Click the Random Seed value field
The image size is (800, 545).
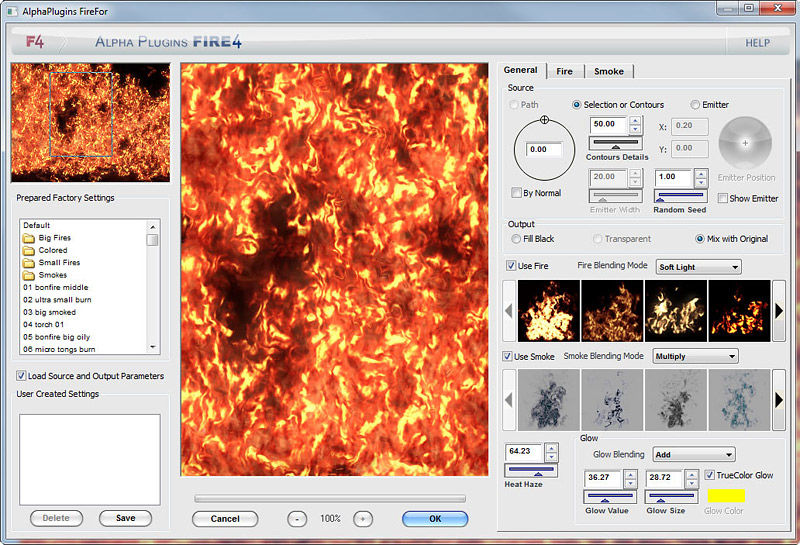pyautogui.click(x=674, y=177)
